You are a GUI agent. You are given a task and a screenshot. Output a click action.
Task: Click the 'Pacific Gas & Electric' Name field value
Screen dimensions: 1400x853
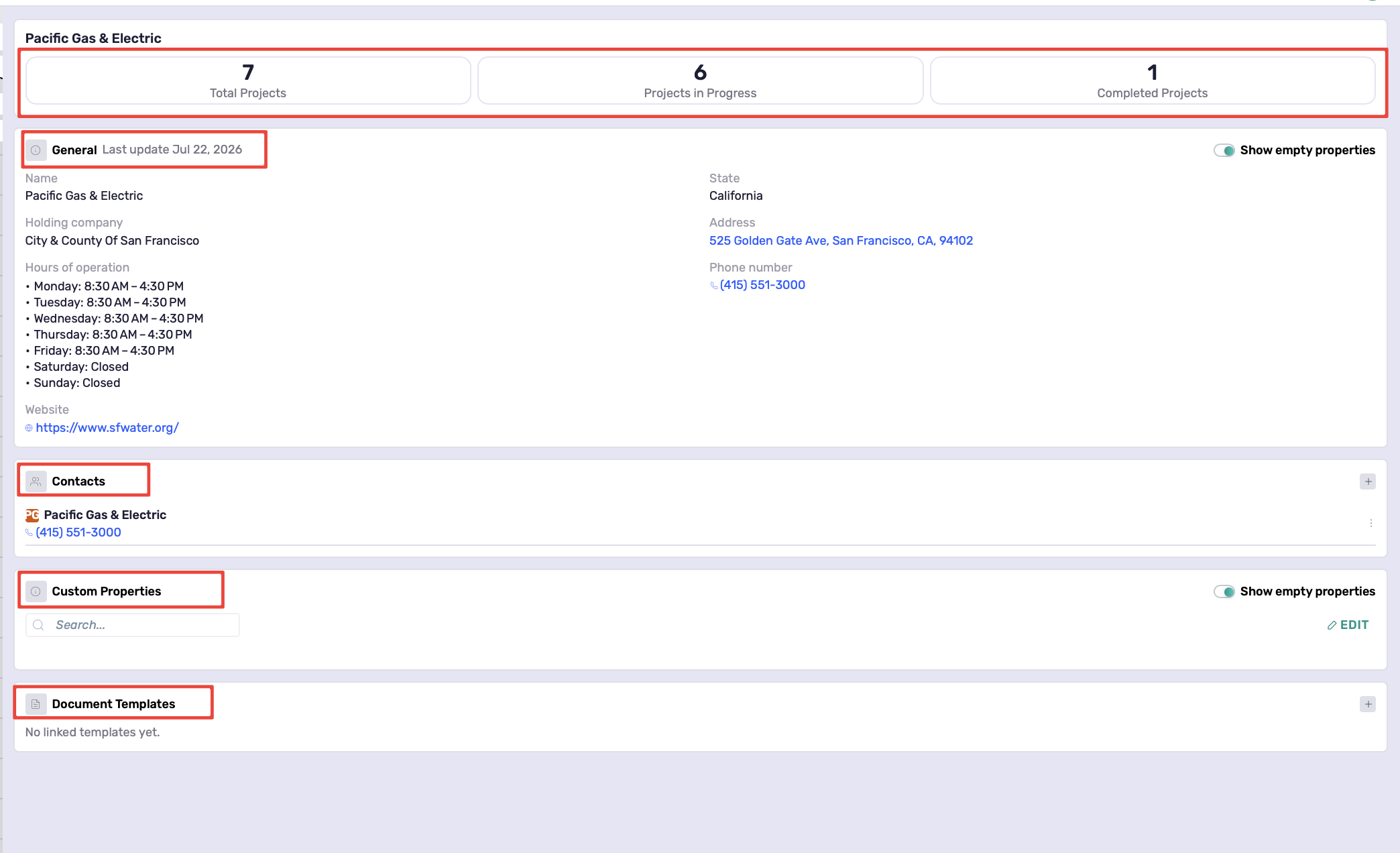84,196
